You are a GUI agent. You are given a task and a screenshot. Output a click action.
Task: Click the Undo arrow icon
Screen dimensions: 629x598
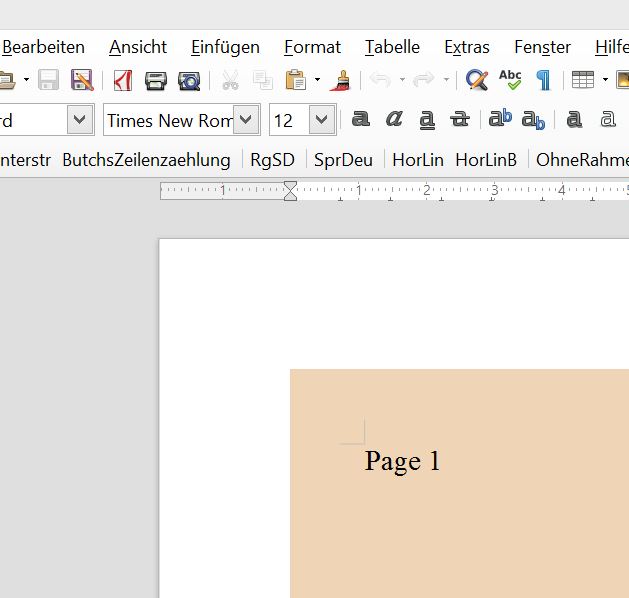380,79
